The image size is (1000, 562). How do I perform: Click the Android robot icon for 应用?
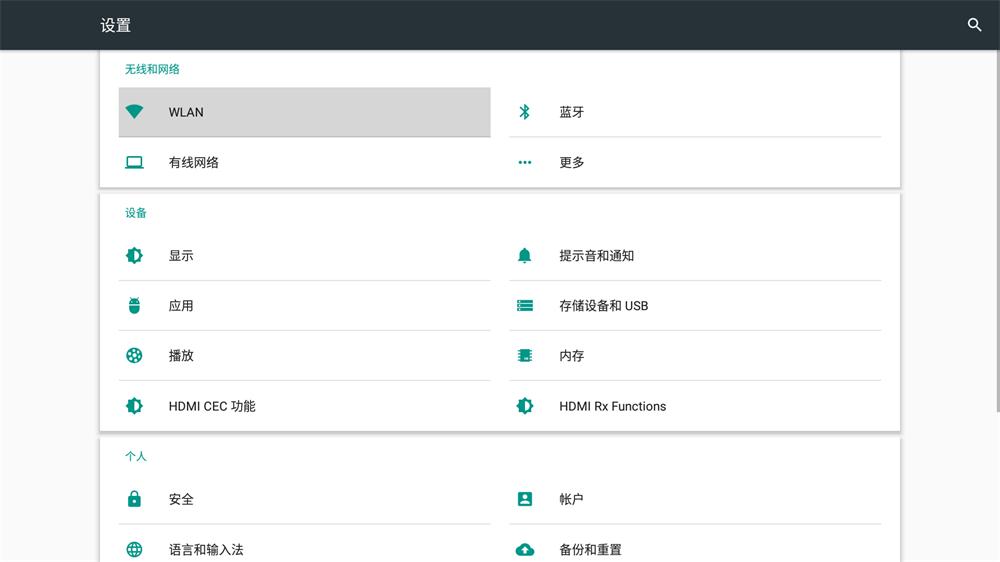click(134, 306)
